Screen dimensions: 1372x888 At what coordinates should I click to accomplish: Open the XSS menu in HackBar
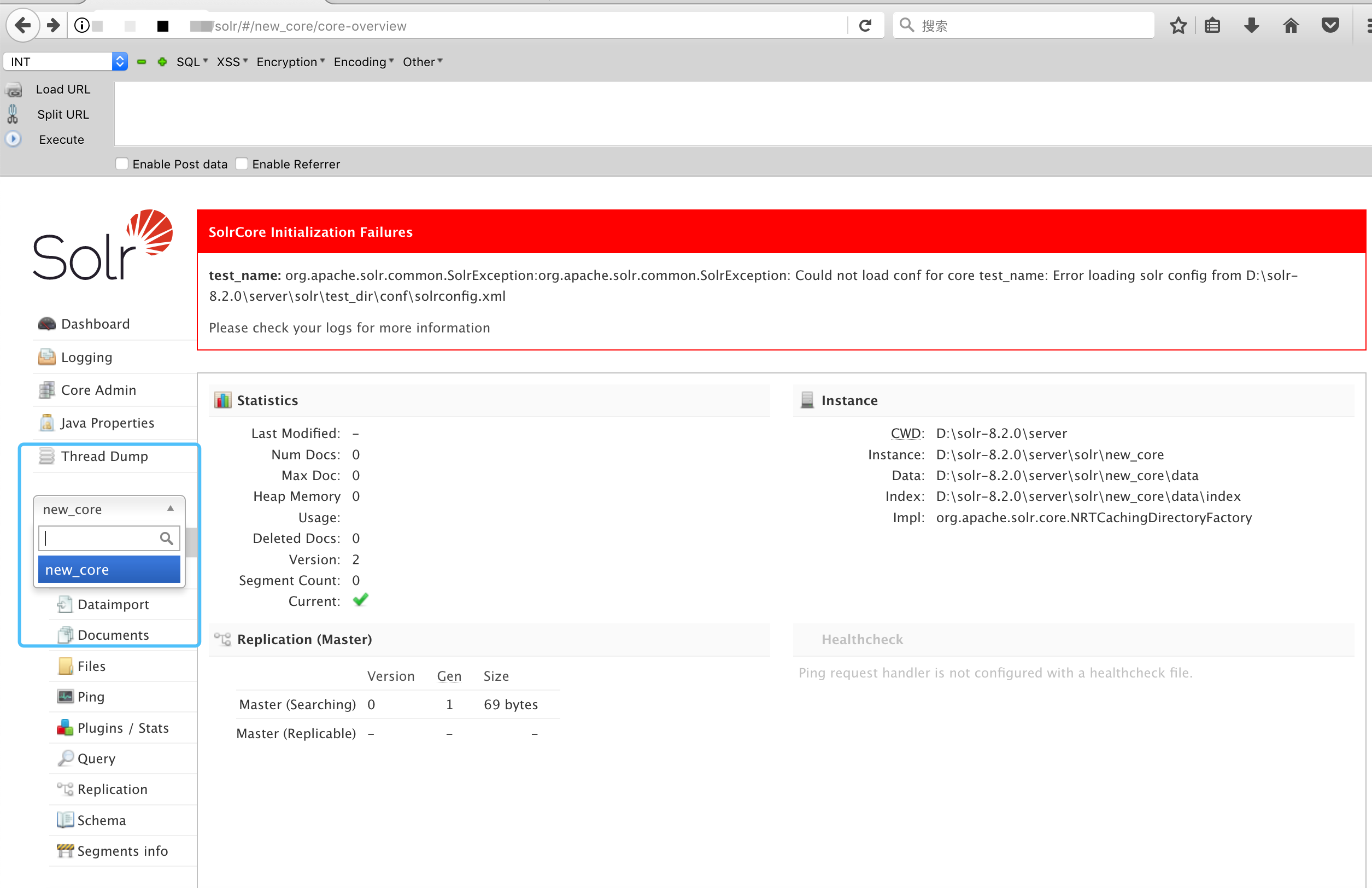232,62
